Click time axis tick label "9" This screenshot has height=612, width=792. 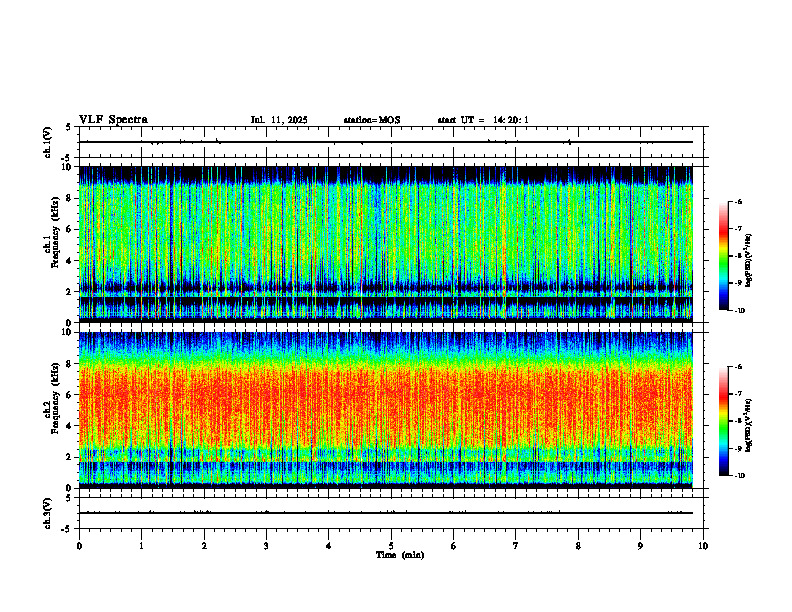pyautogui.click(x=640, y=546)
